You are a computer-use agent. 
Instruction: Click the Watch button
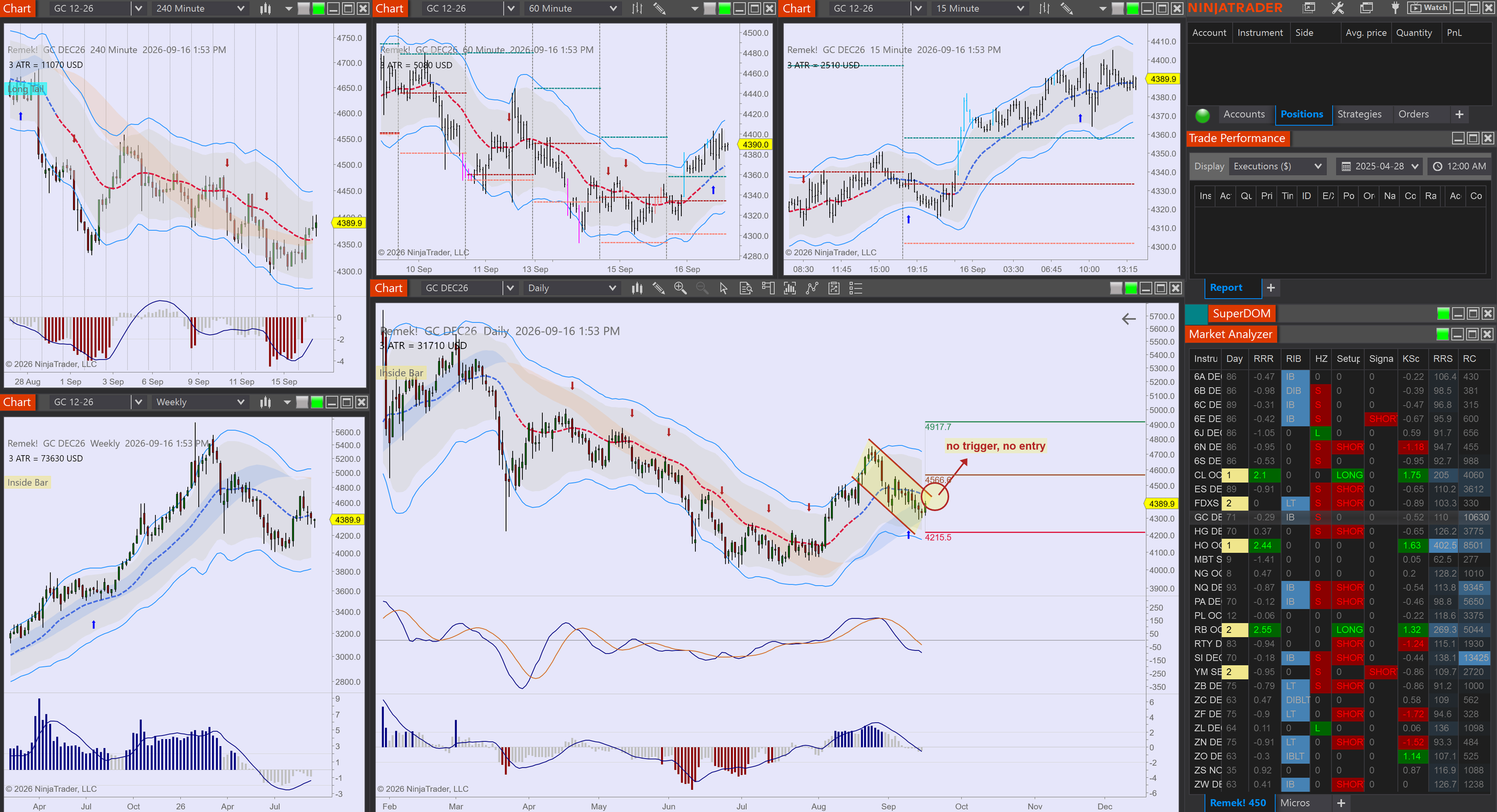(x=1429, y=8)
